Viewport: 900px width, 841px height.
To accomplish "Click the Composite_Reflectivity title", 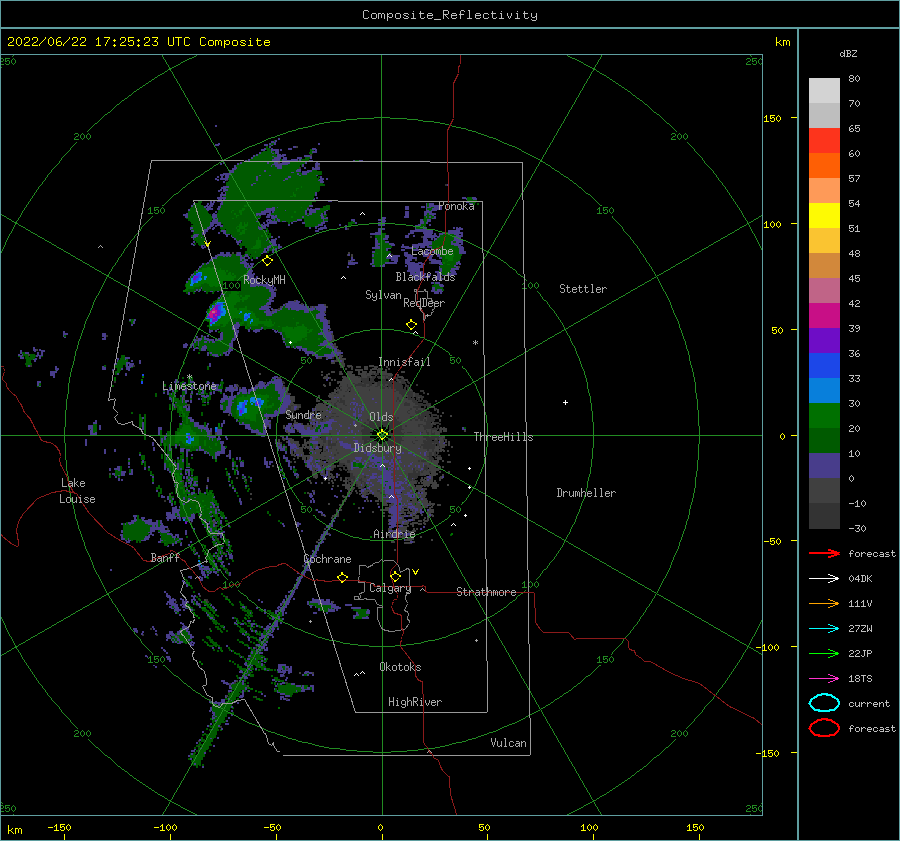I will (x=450, y=15).
